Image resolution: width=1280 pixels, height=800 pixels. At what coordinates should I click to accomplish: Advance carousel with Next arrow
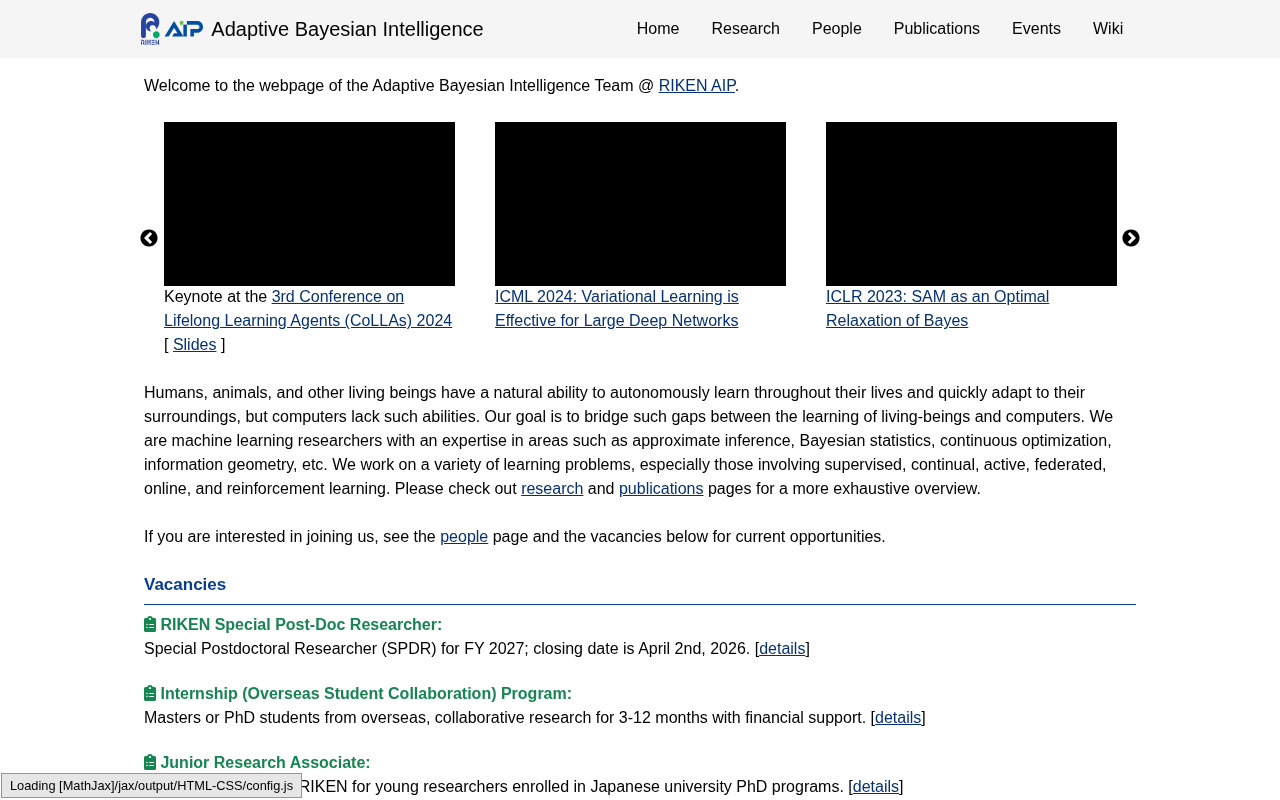[1131, 238]
